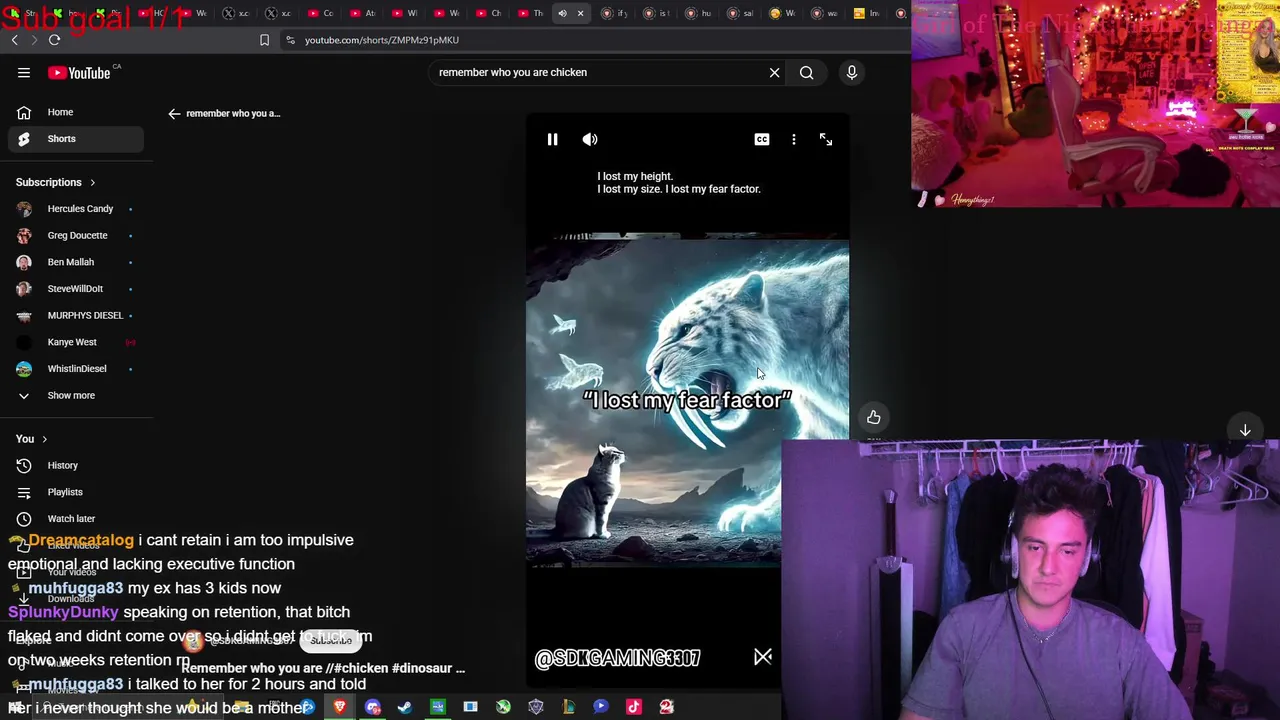Mute the active tab via speaker icon

[562, 13]
